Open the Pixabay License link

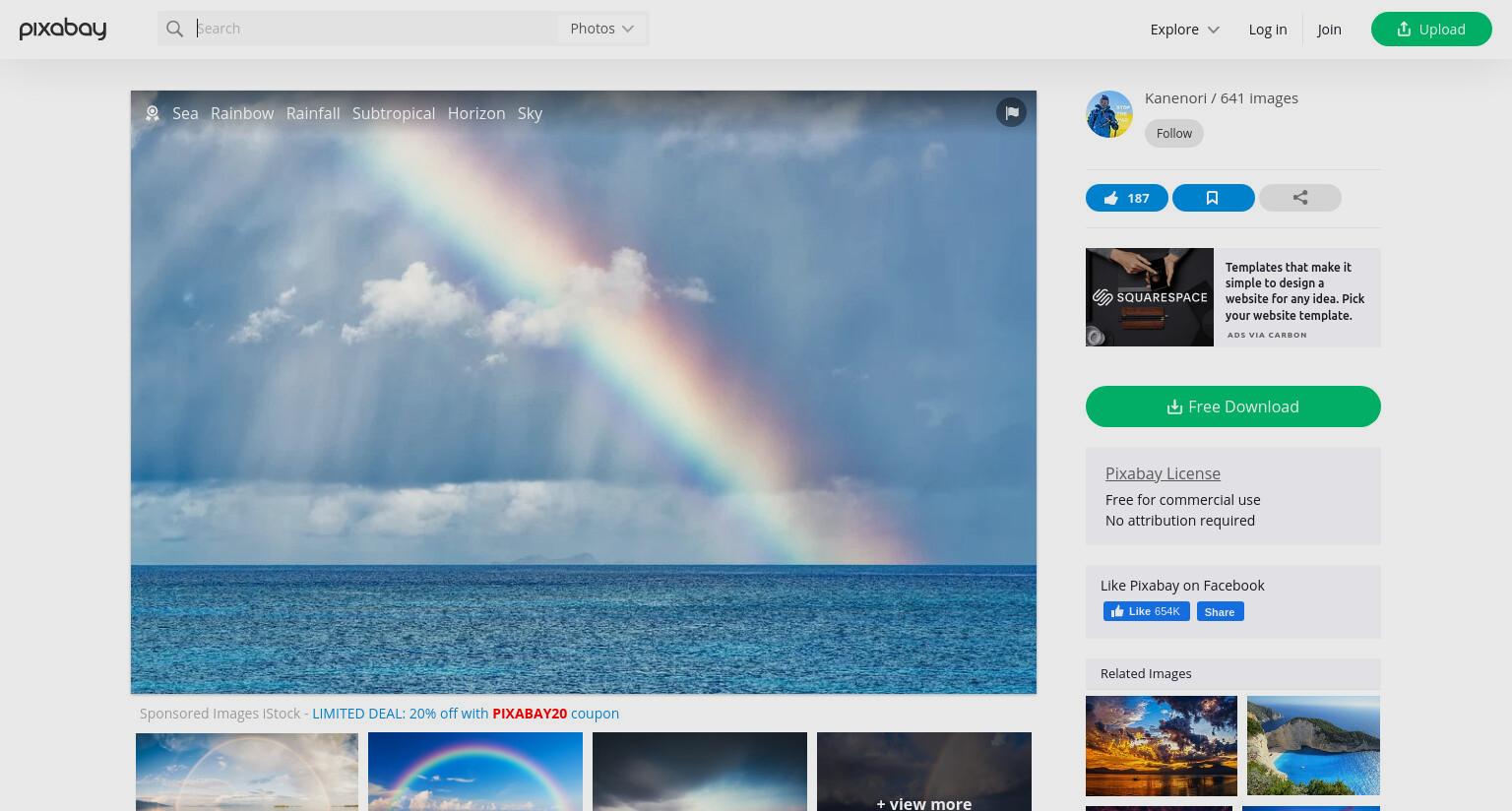(1163, 473)
